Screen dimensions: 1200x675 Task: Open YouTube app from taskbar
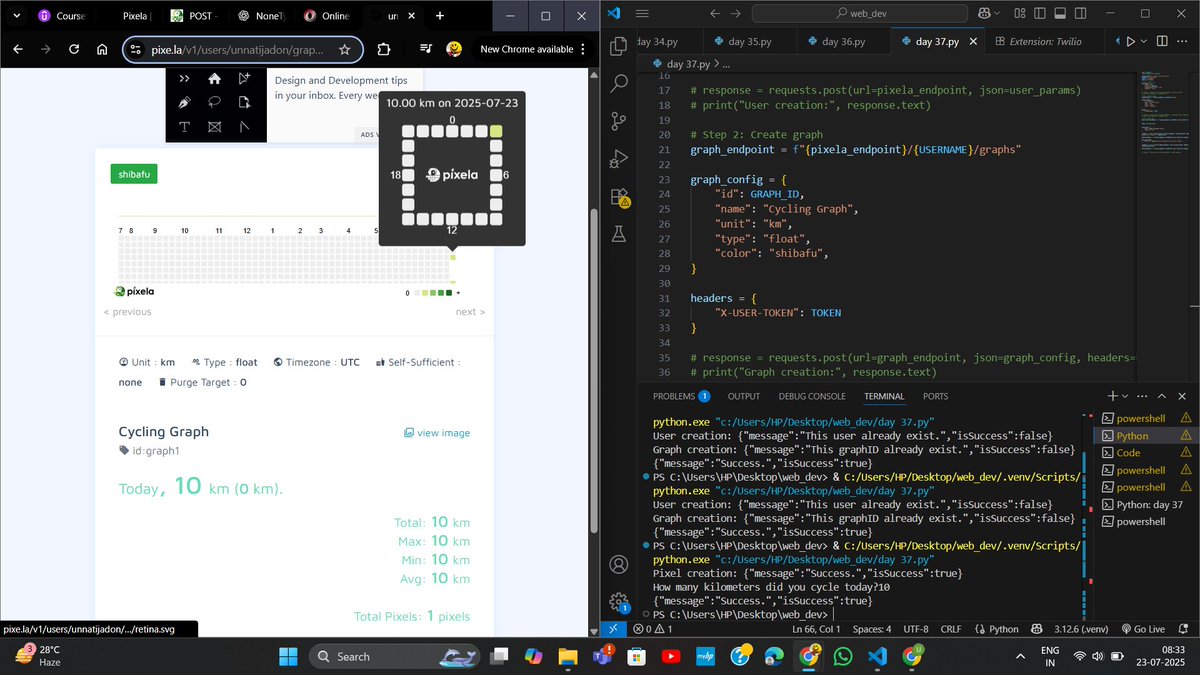click(670, 657)
